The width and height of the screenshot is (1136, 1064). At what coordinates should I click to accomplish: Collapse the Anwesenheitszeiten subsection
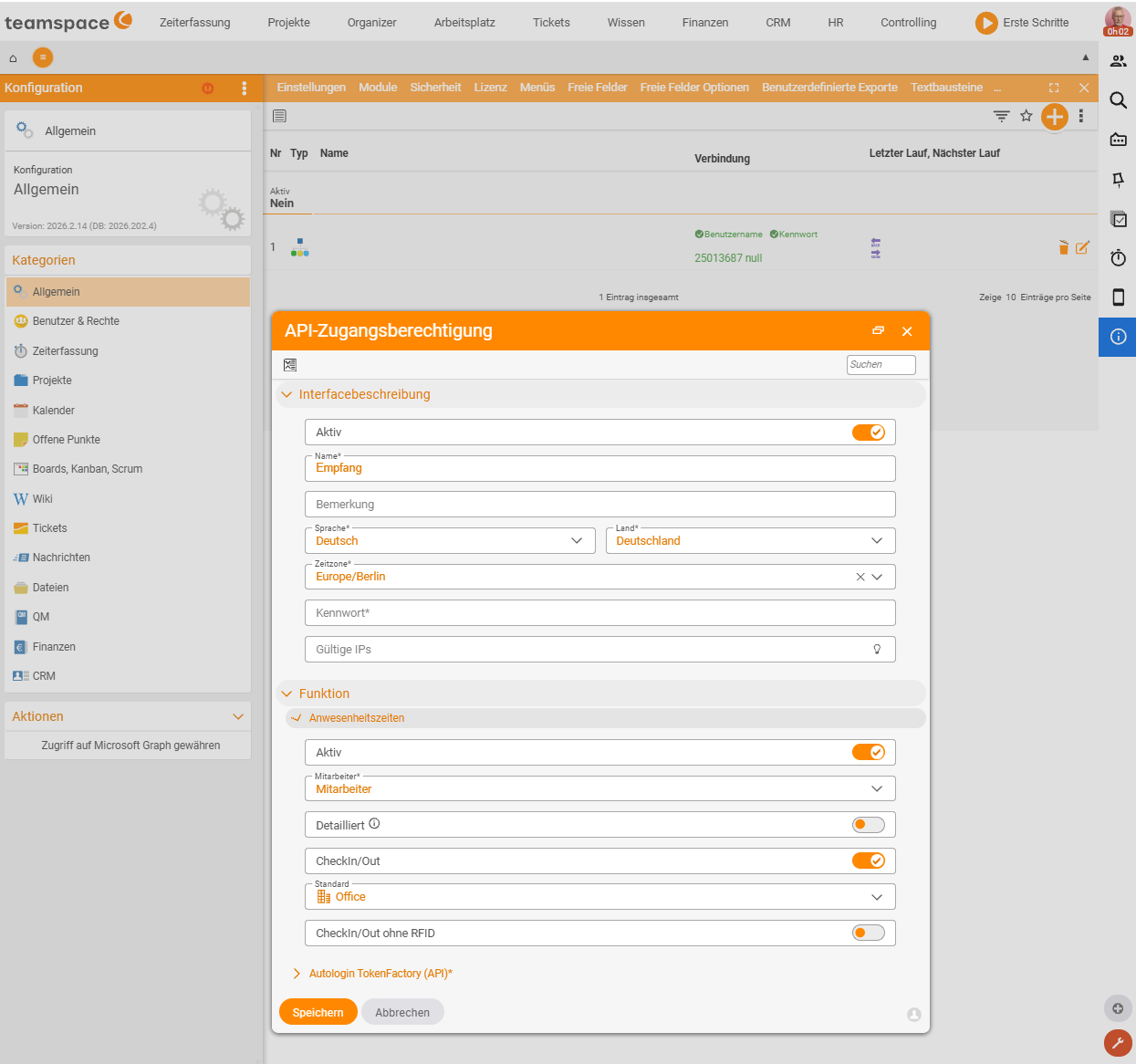296,718
